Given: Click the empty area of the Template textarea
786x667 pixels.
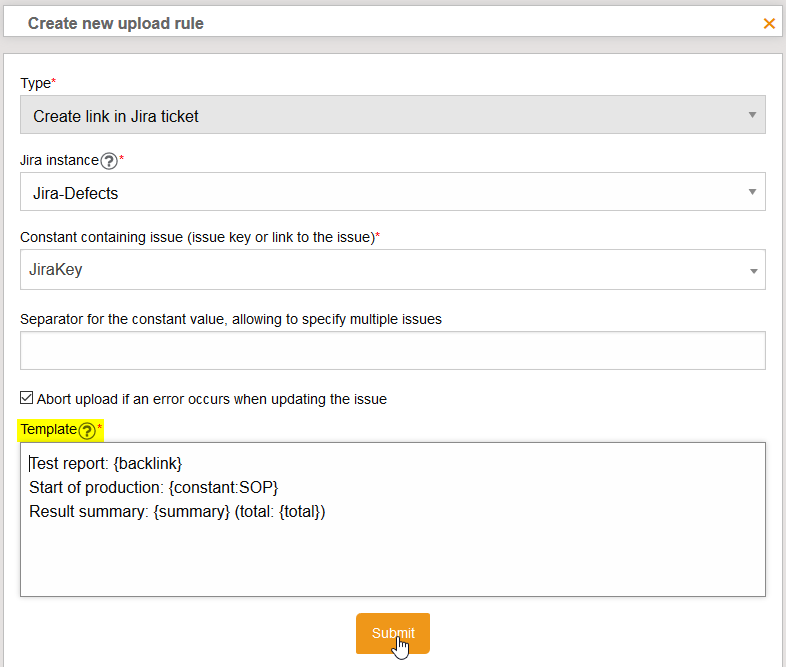Looking at the screenshot, I should (392, 560).
